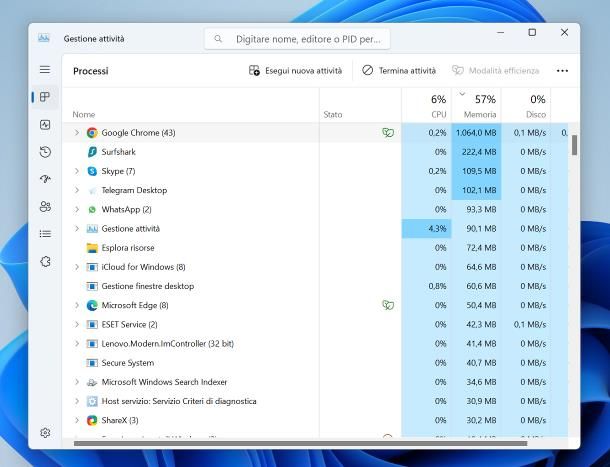Minimize the Gestione attività window

click(x=501, y=33)
